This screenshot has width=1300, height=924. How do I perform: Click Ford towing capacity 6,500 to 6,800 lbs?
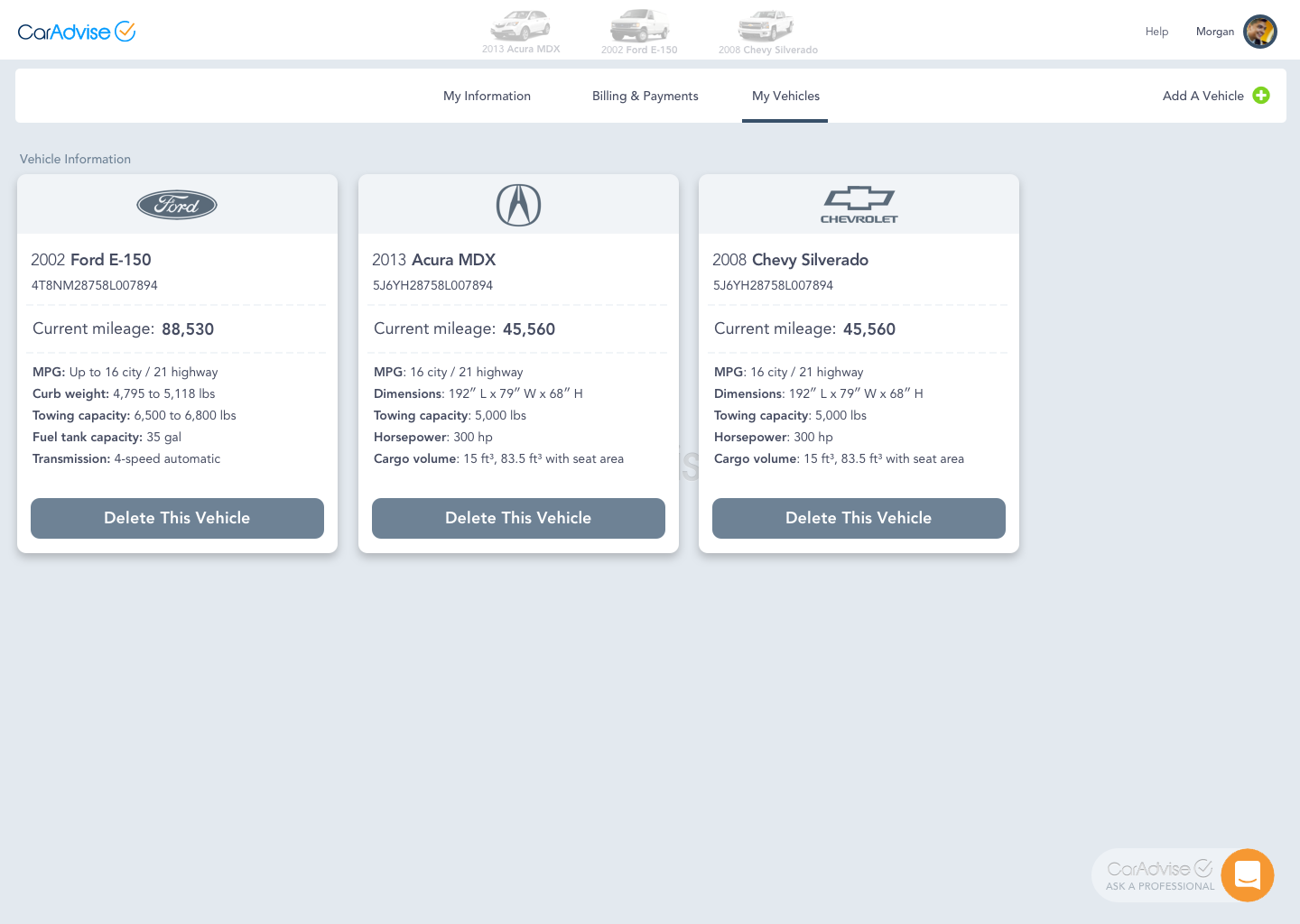click(x=135, y=415)
